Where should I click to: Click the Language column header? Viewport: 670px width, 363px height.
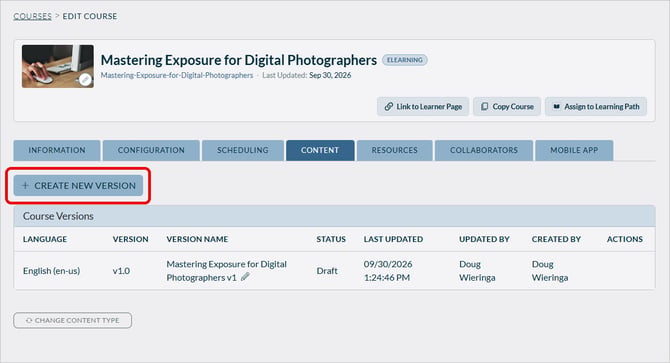click(x=45, y=239)
